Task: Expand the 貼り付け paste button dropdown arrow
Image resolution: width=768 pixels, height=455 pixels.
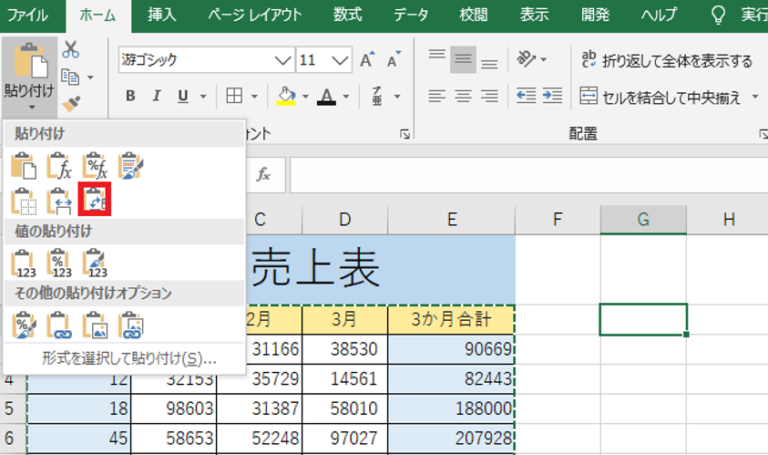Action: pyautogui.click(x=32, y=107)
